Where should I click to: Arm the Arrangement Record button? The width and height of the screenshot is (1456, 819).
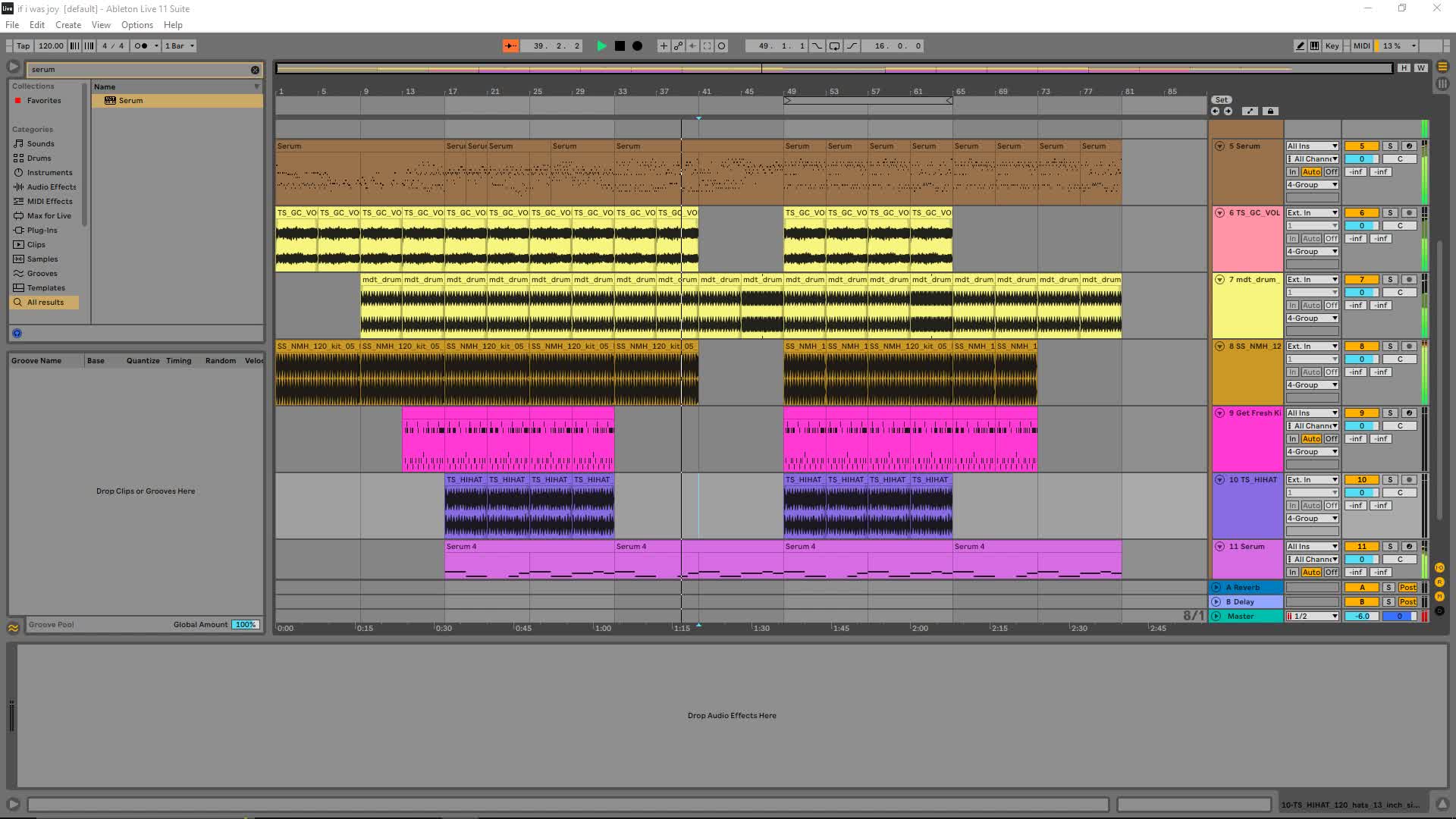tap(637, 45)
